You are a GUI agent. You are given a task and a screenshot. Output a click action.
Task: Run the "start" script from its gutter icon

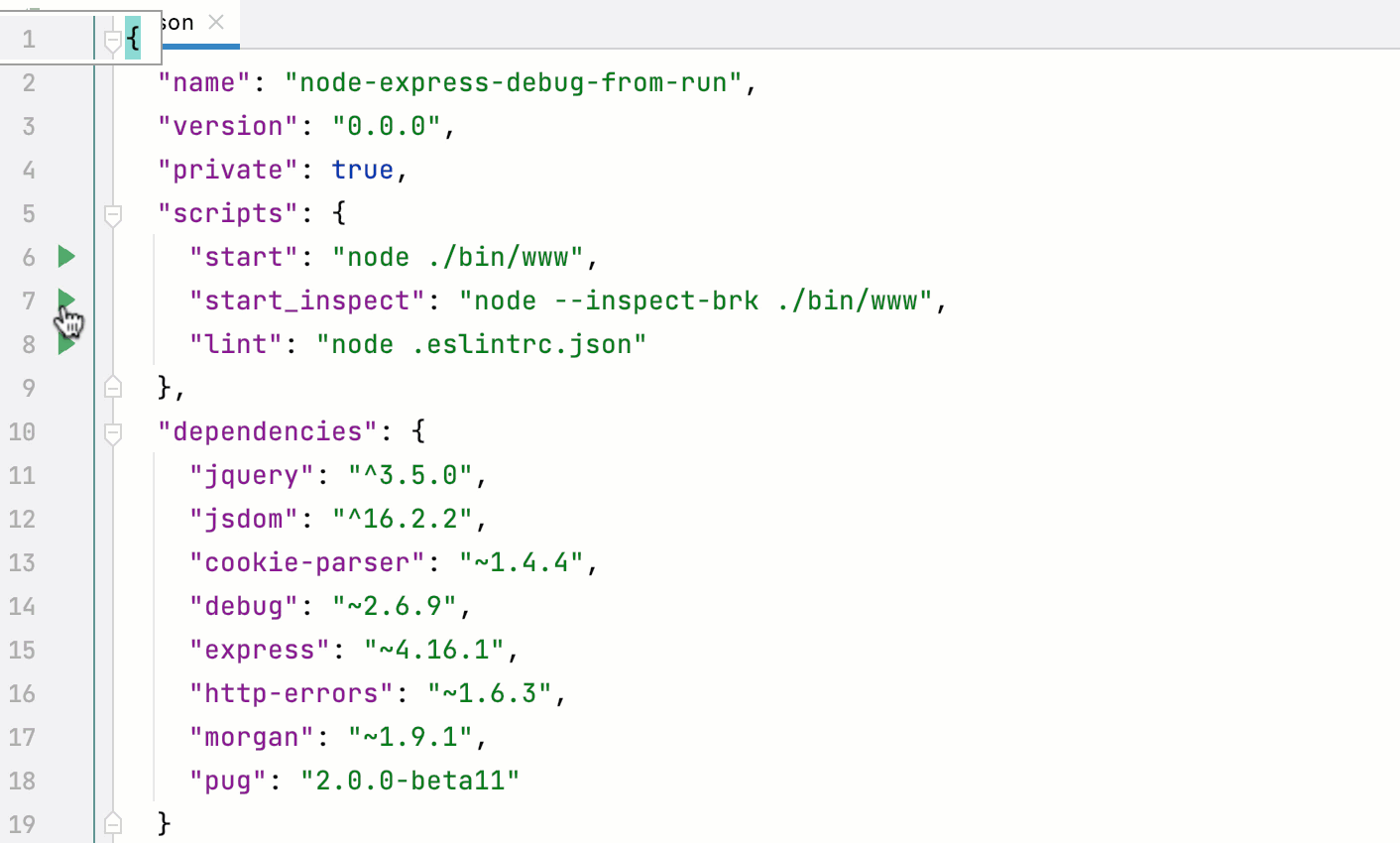pyautogui.click(x=65, y=257)
